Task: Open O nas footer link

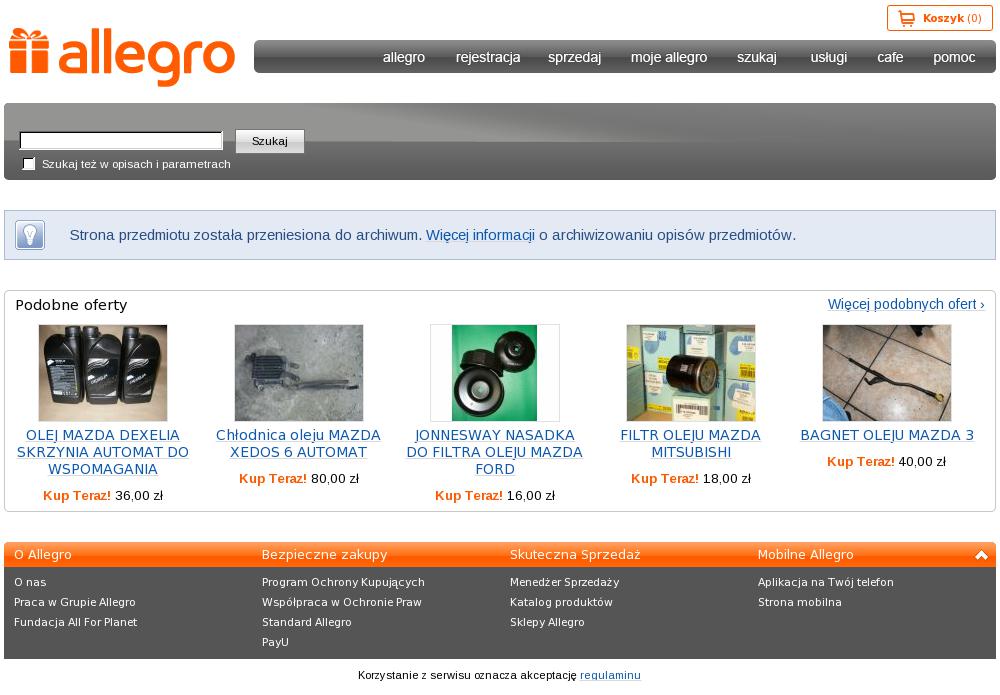Action: (x=30, y=582)
